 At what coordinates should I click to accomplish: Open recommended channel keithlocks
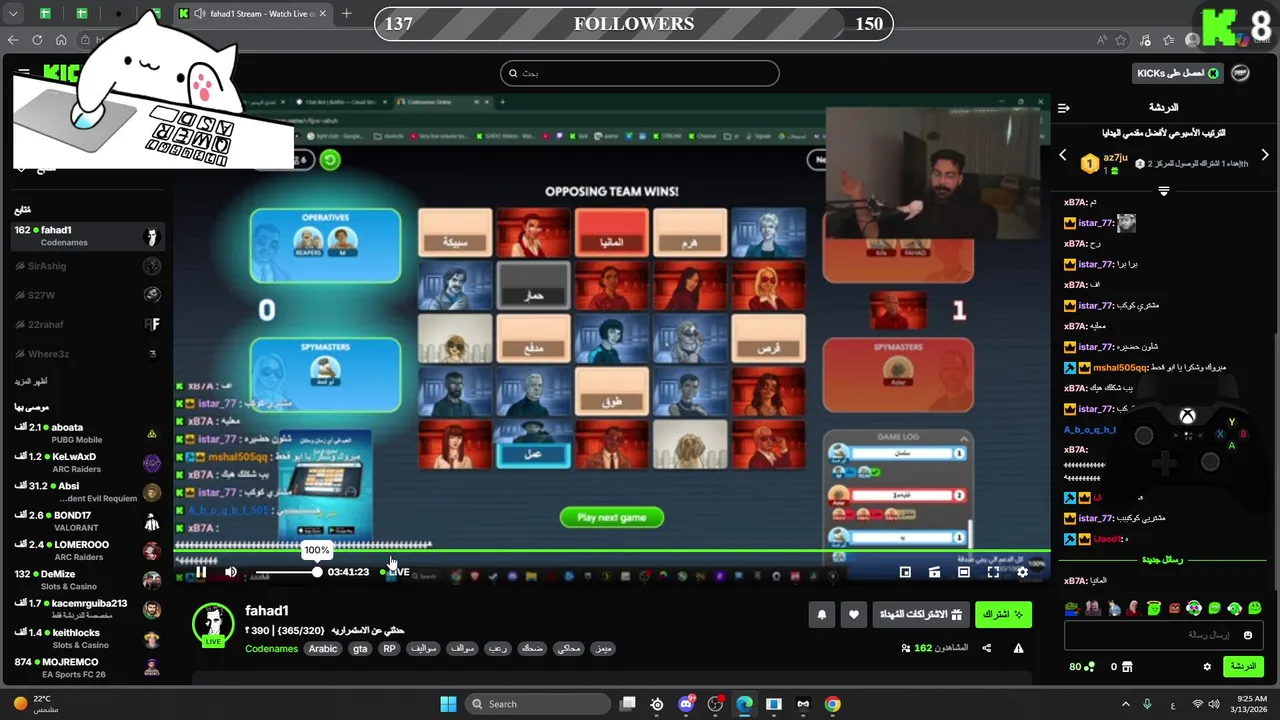(88, 638)
